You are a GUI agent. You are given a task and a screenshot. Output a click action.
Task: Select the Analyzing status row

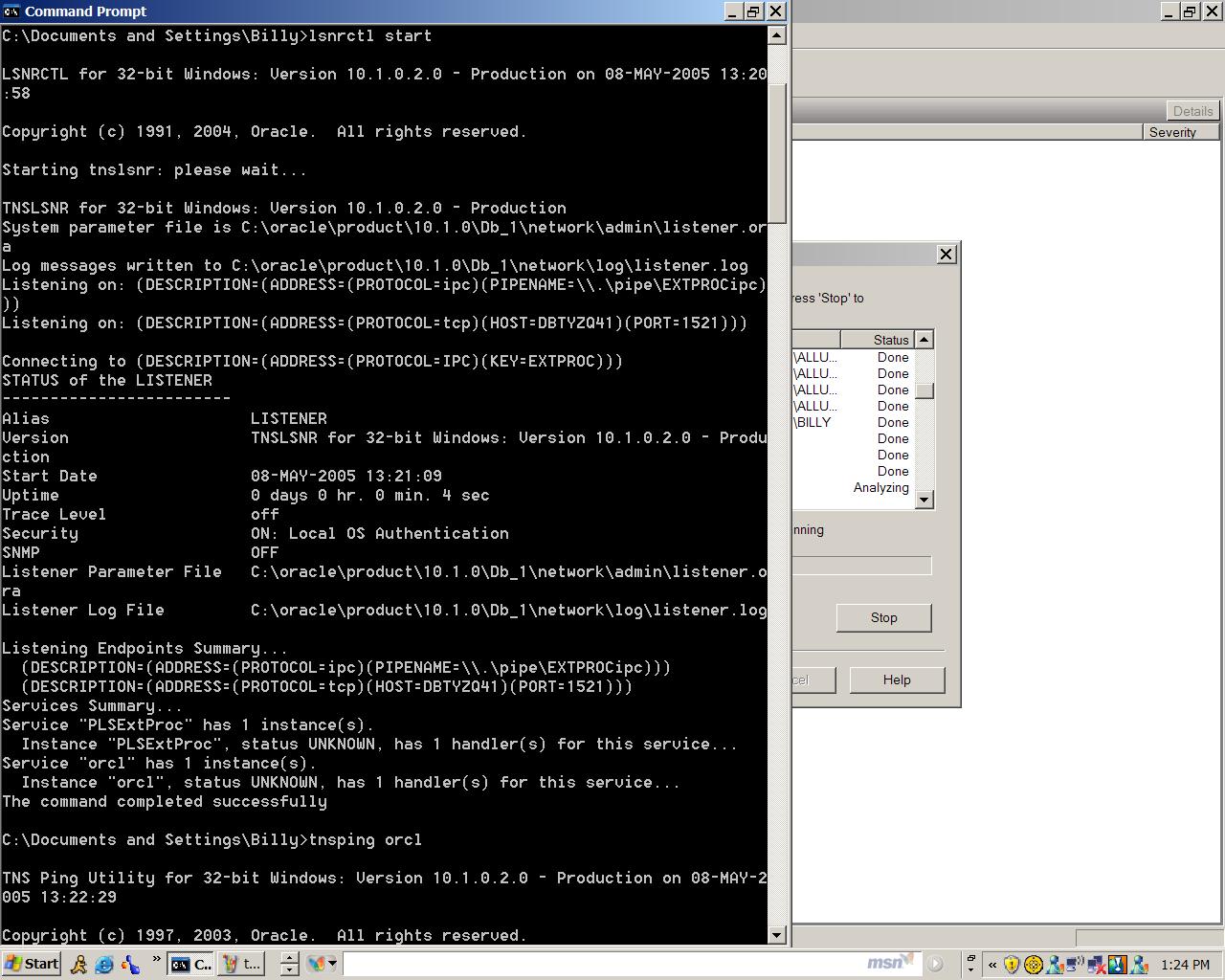pos(853,487)
